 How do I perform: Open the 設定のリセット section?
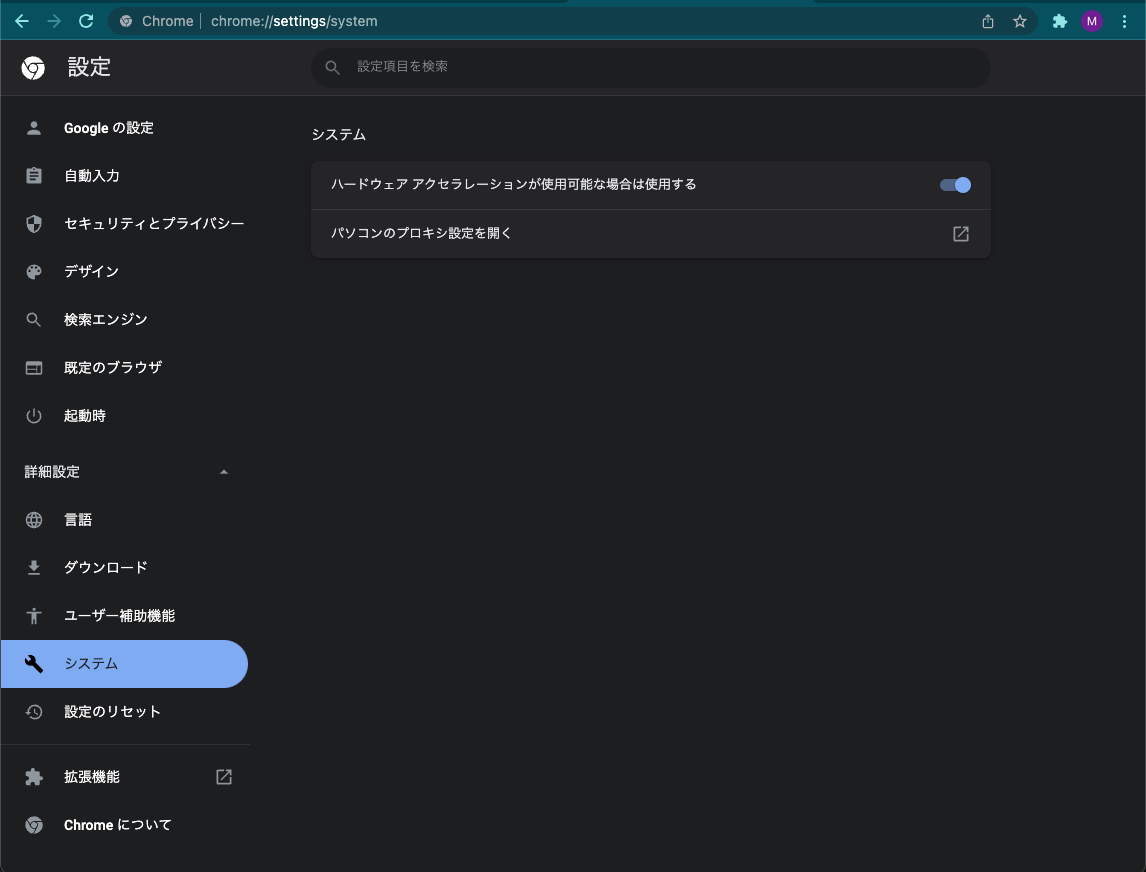pyautogui.click(x=112, y=711)
